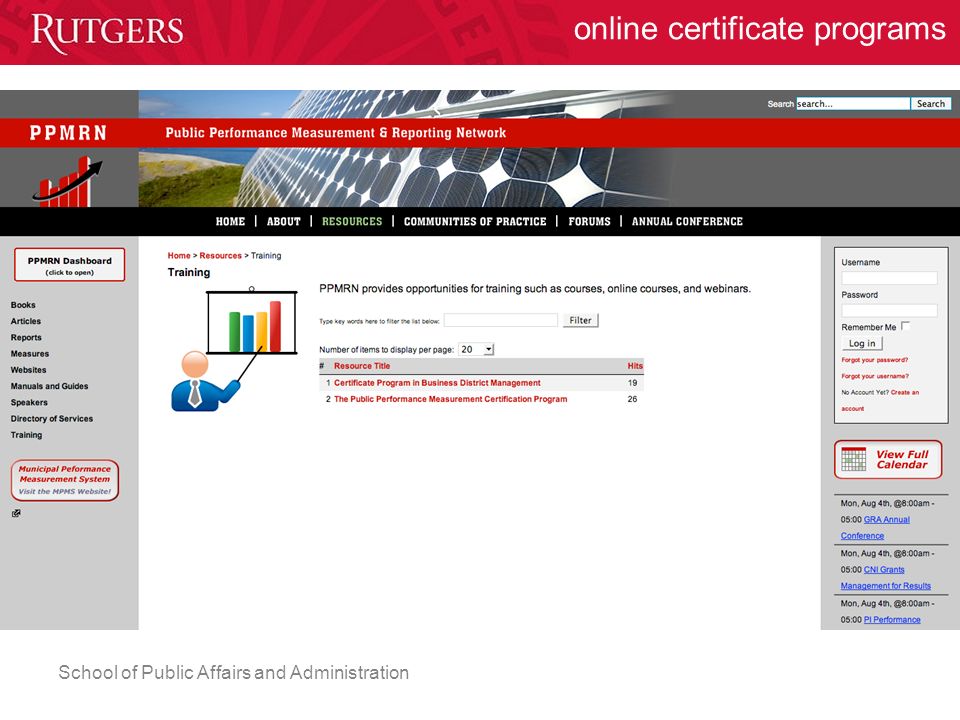The height and width of the screenshot is (720, 960).
Task: Open the PPMRN Dashboard button
Action: coord(69,265)
